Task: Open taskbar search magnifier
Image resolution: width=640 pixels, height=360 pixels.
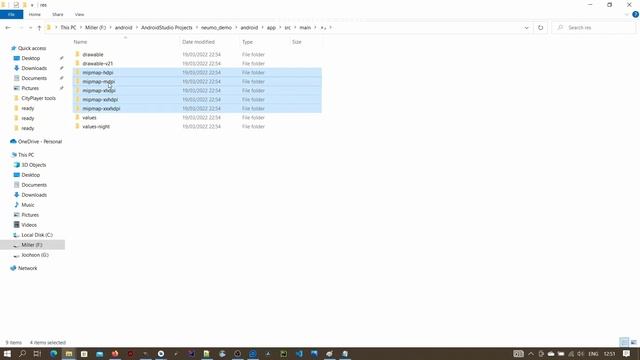Action: point(22,354)
